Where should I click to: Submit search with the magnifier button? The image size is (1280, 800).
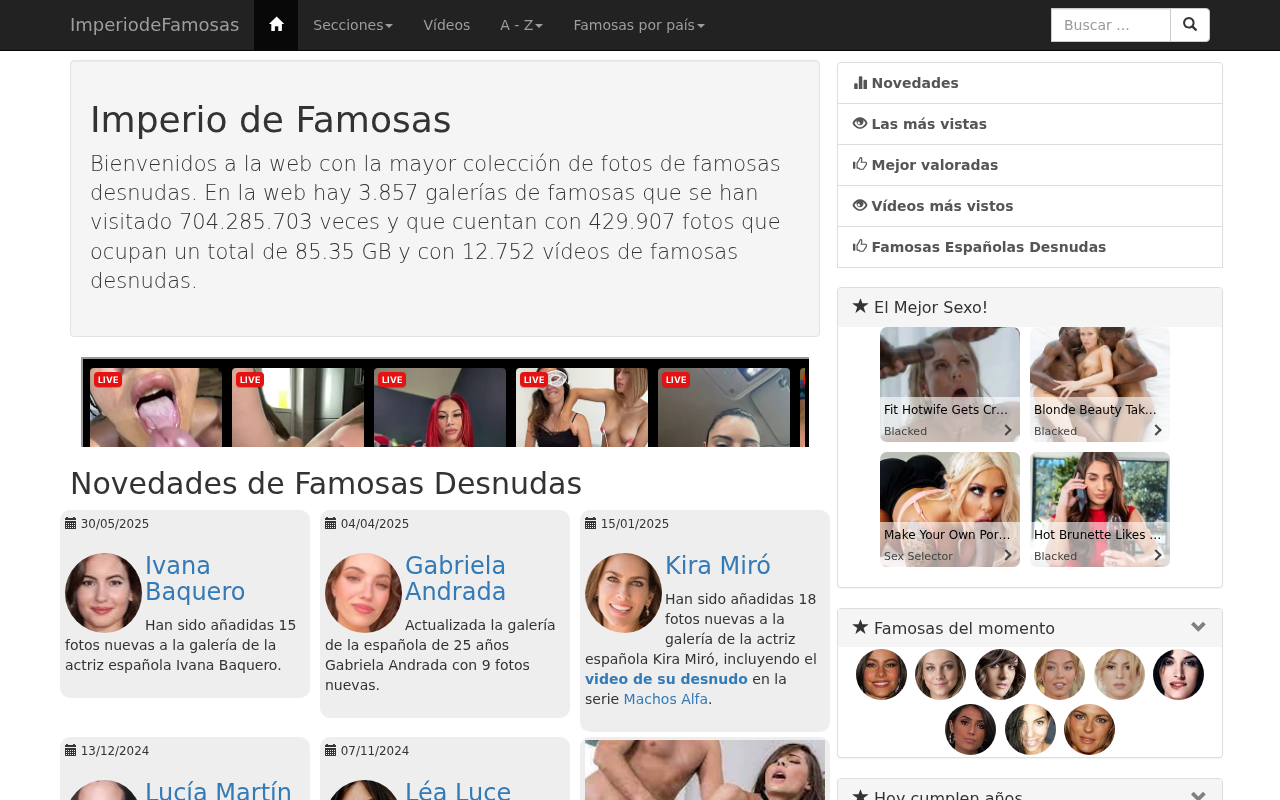click(x=1190, y=25)
